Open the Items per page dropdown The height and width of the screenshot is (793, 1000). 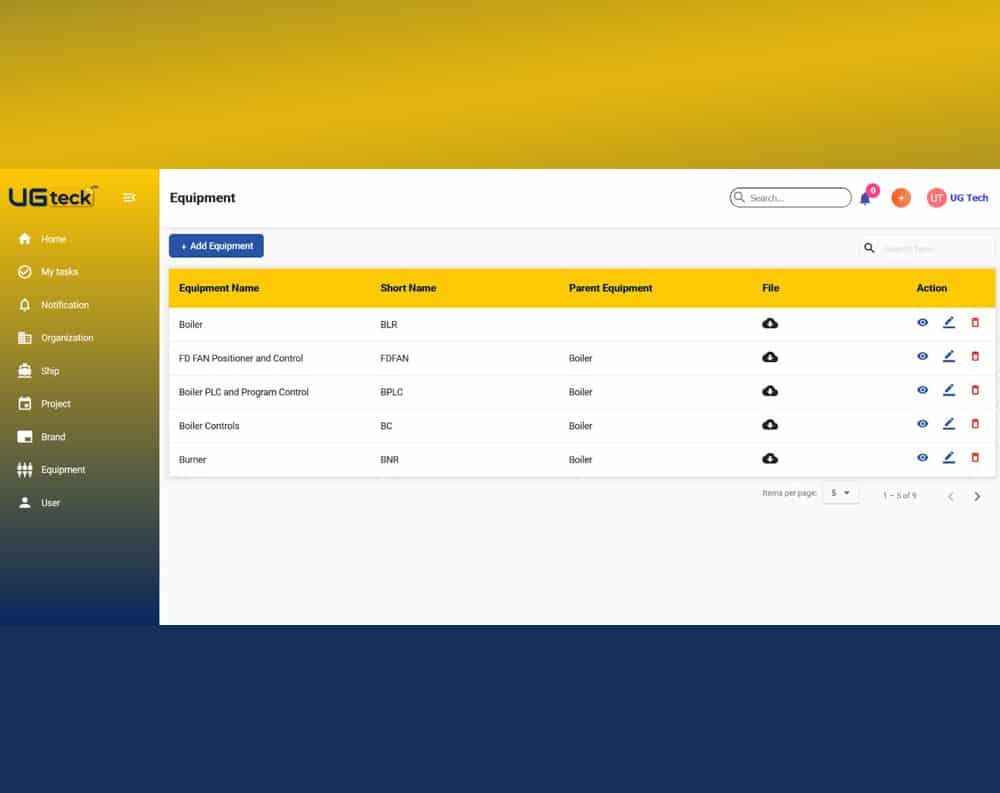coord(840,493)
